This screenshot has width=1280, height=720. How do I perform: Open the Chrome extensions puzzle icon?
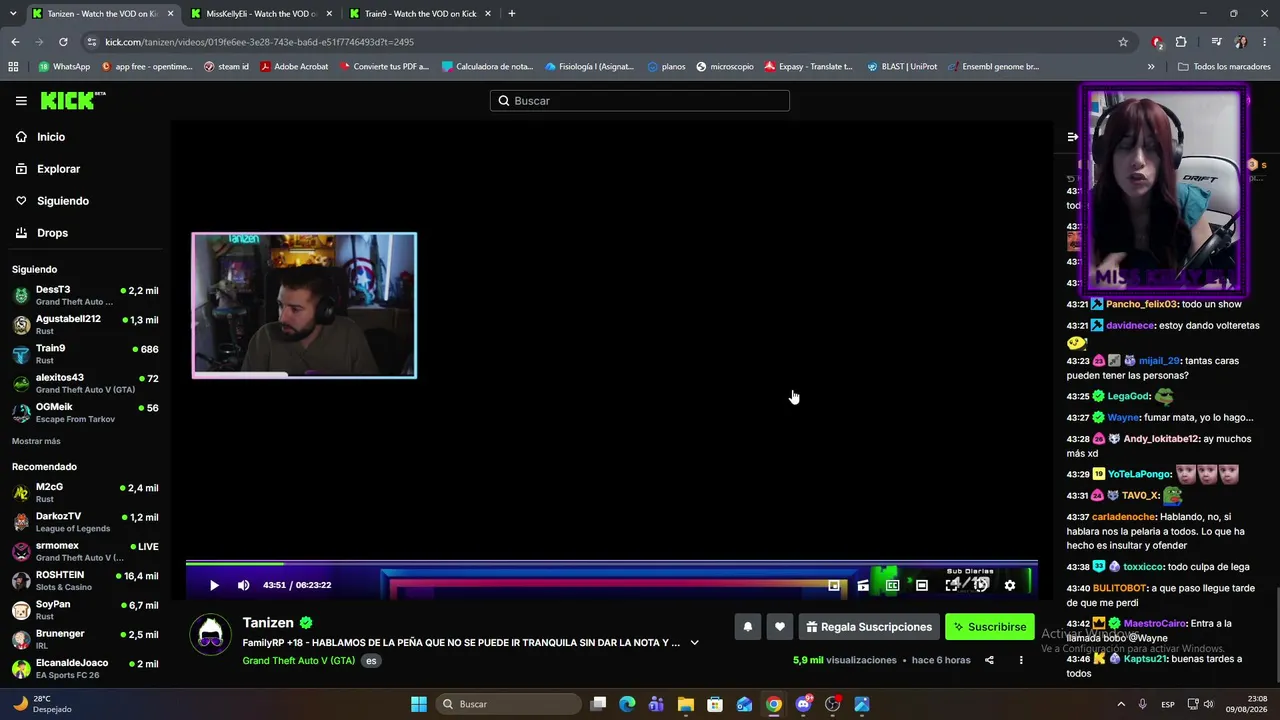1181,42
